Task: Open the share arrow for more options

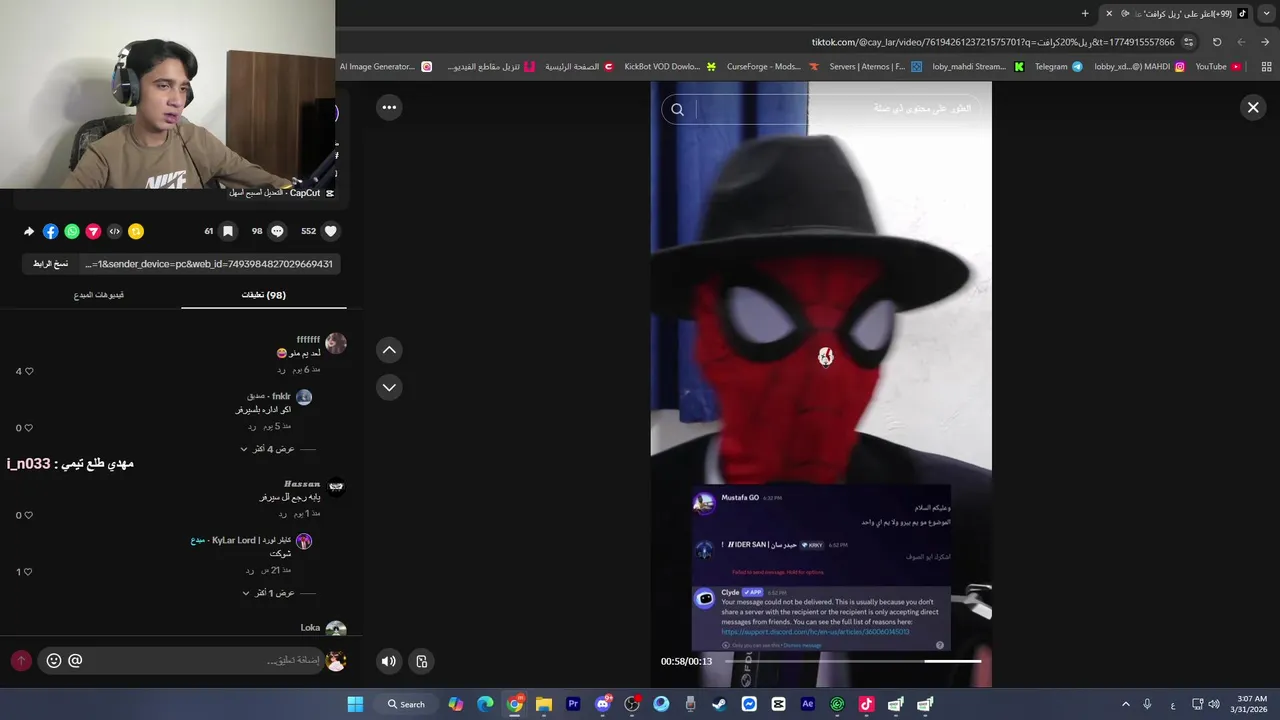Action: pos(29,231)
